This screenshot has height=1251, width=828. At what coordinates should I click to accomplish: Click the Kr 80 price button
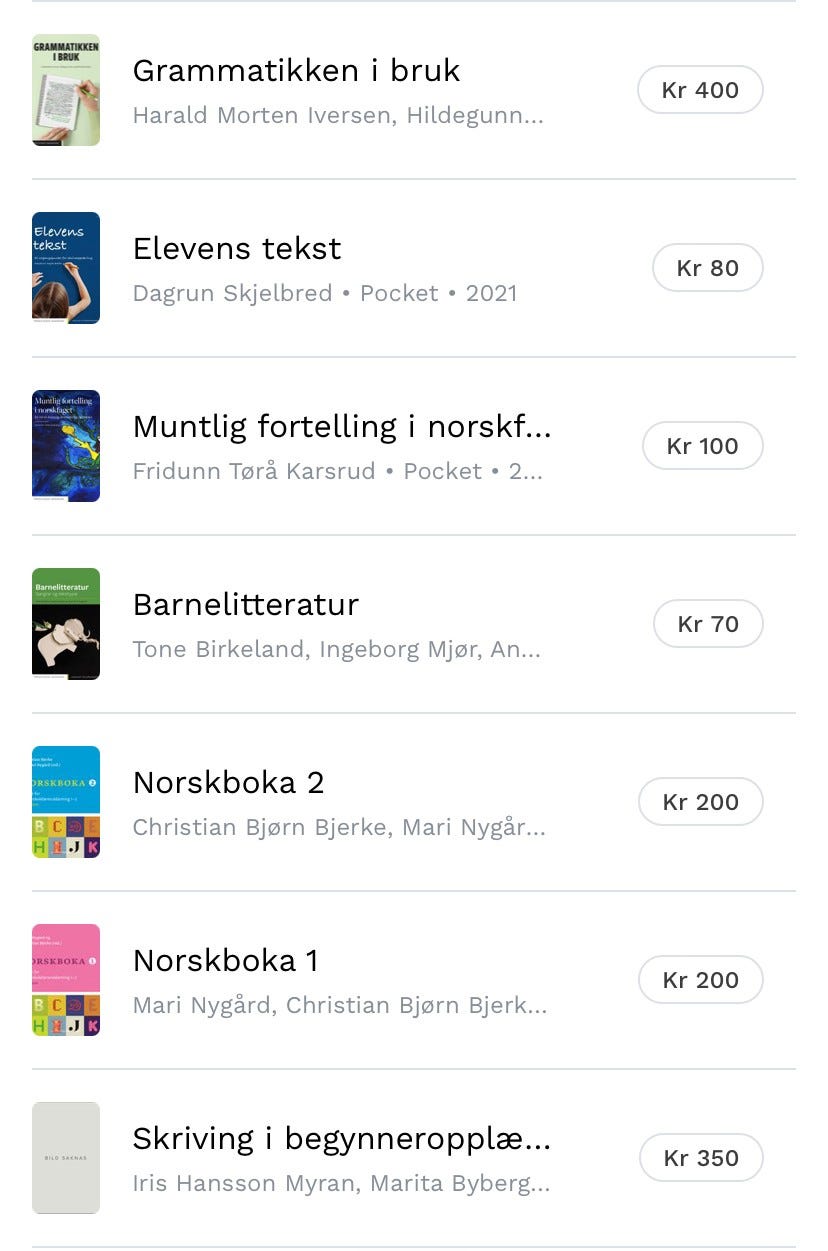(x=708, y=268)
